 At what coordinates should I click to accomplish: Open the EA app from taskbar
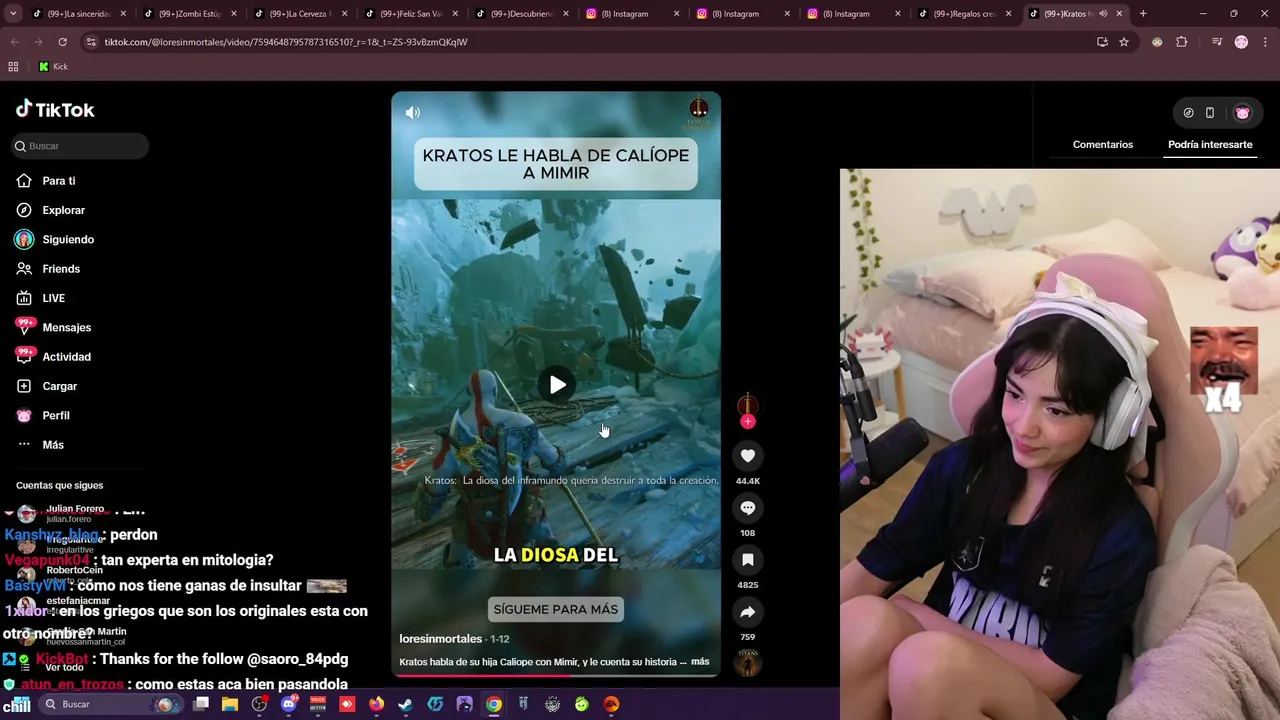pos(611,704)
